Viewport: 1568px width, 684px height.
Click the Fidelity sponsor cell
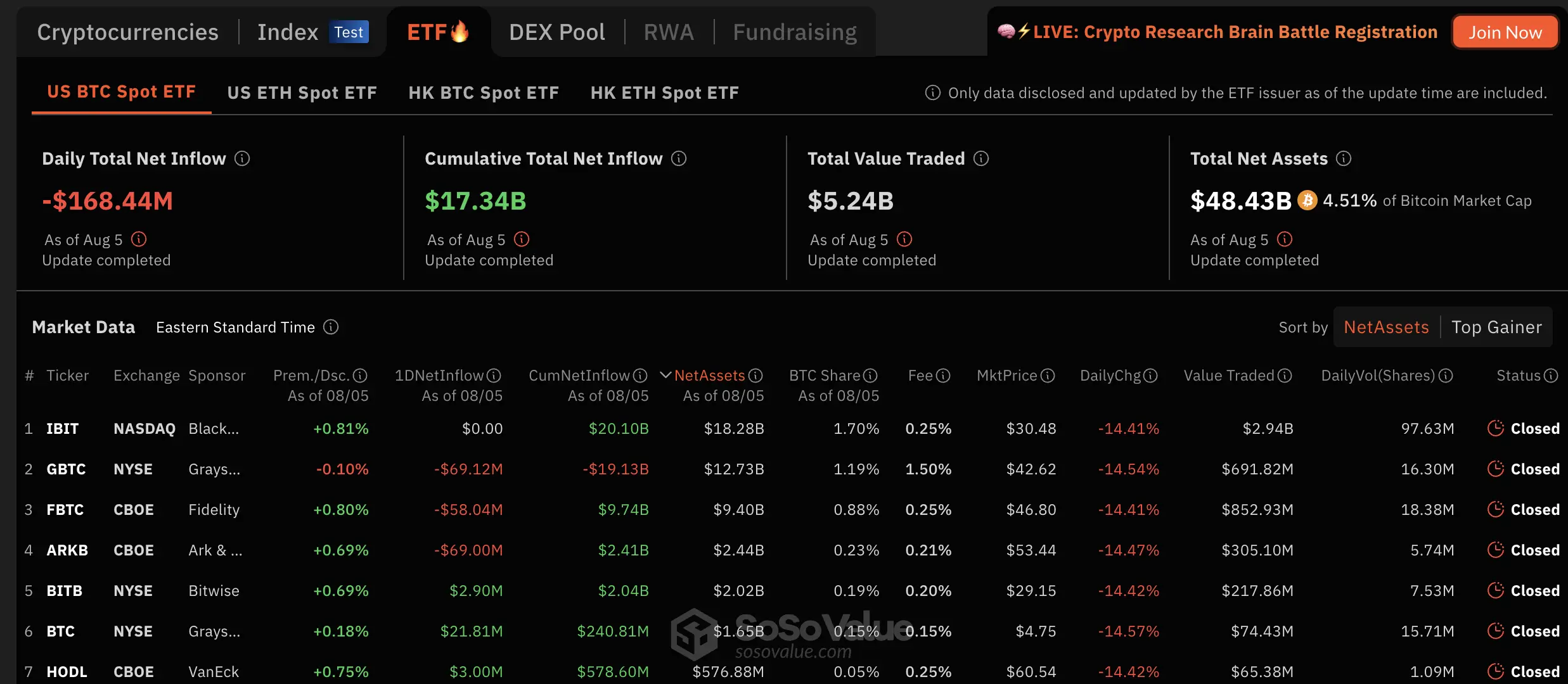pos(214,510)
